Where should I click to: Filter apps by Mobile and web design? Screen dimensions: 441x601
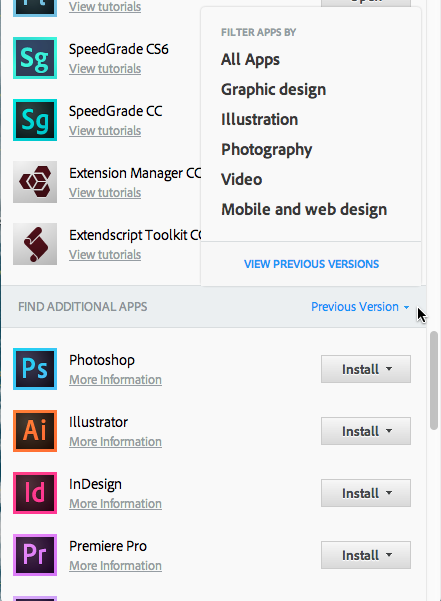click(x=304, y=209)
